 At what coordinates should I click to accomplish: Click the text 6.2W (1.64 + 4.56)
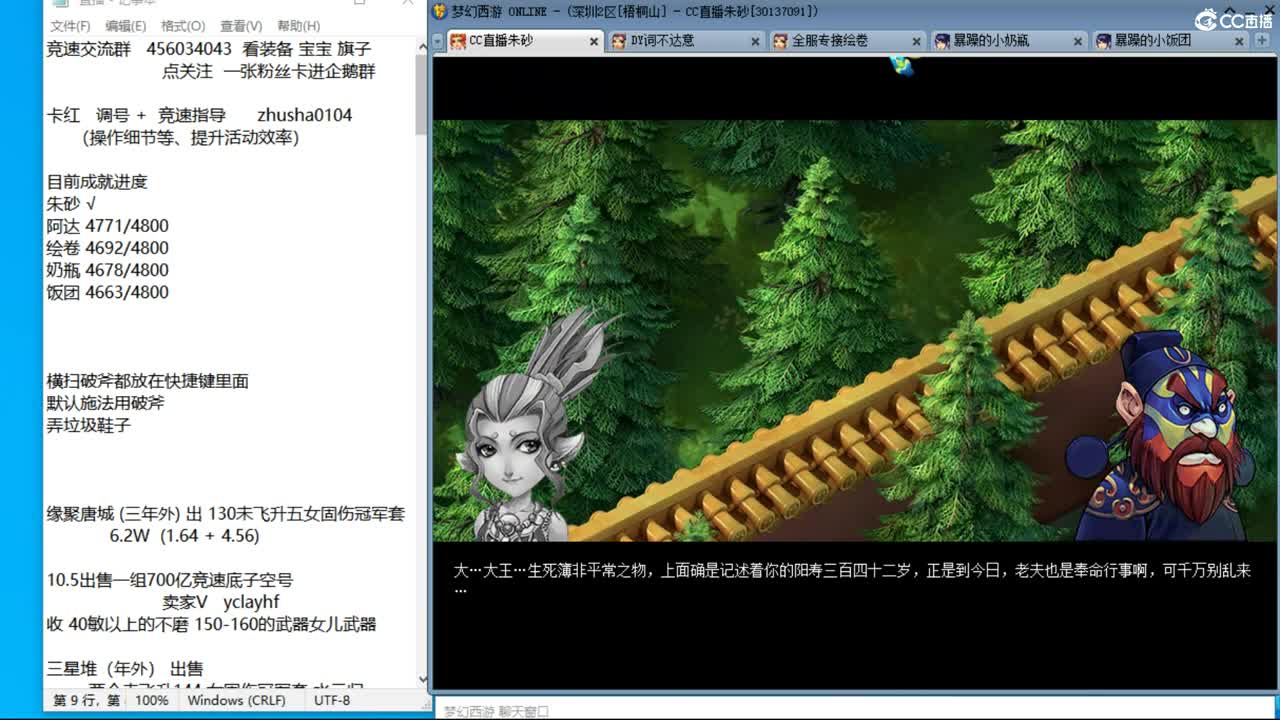184,536
